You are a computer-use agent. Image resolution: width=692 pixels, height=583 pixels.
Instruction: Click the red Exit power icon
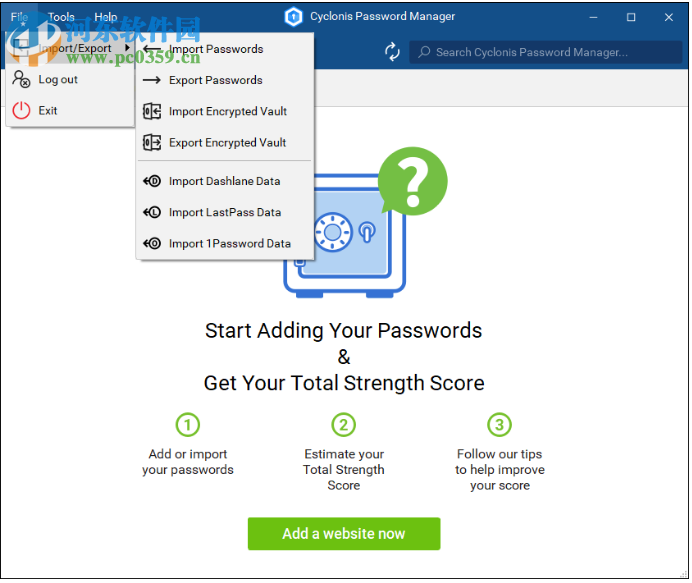click(x=21, y=110)
